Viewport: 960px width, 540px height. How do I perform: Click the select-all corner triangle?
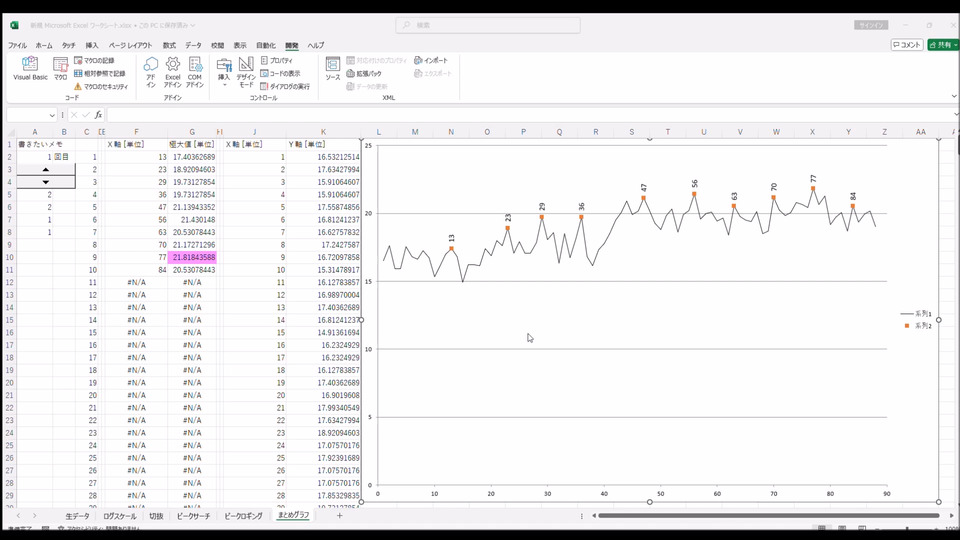(10, 132)
